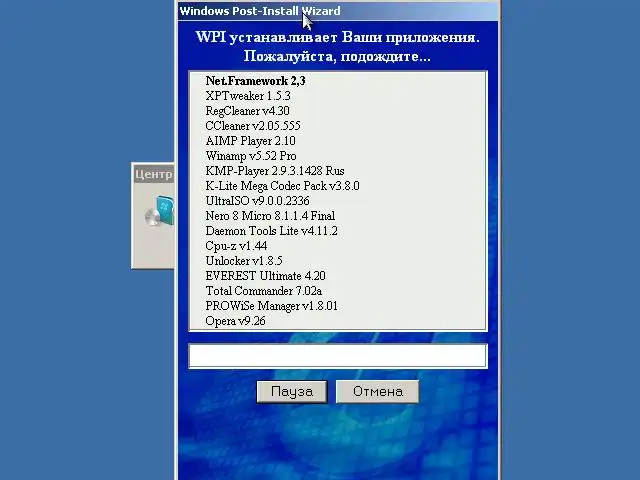Select PROWiSe Manager v1.8.01 entry
This screenshot has width=640, height=480.
point(272,306)
